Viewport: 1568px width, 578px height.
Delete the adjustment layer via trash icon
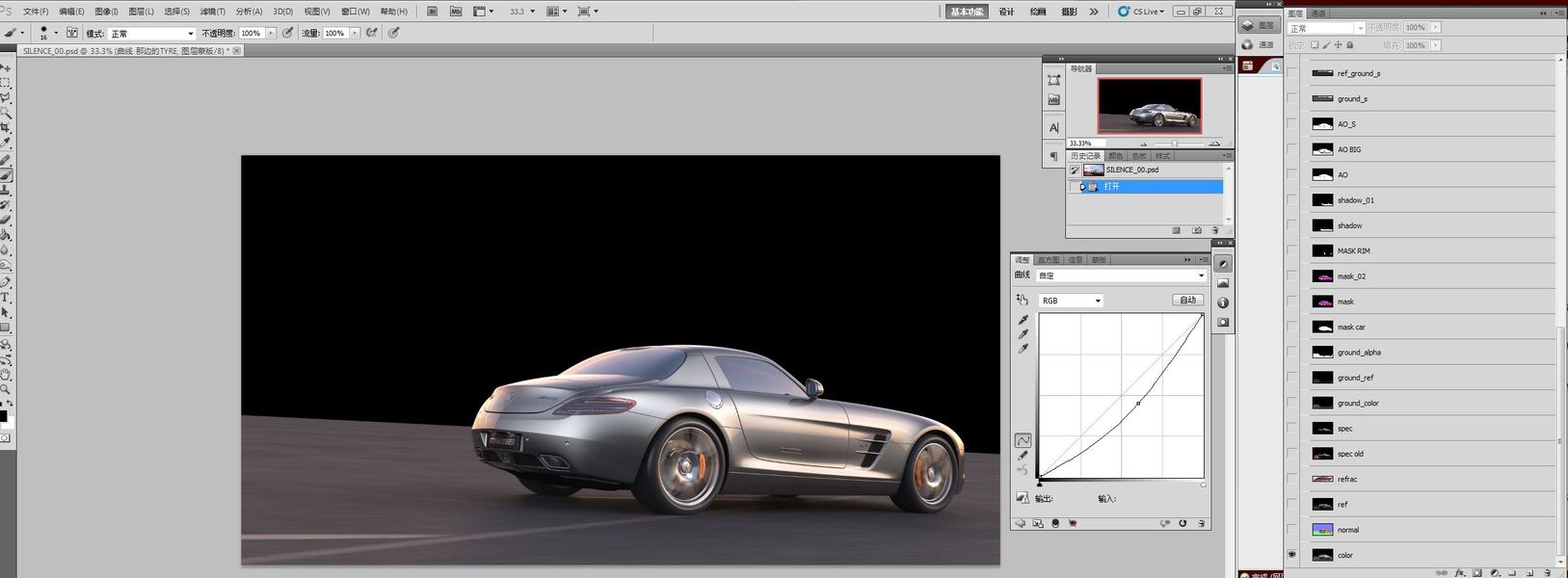[1201, 523]
